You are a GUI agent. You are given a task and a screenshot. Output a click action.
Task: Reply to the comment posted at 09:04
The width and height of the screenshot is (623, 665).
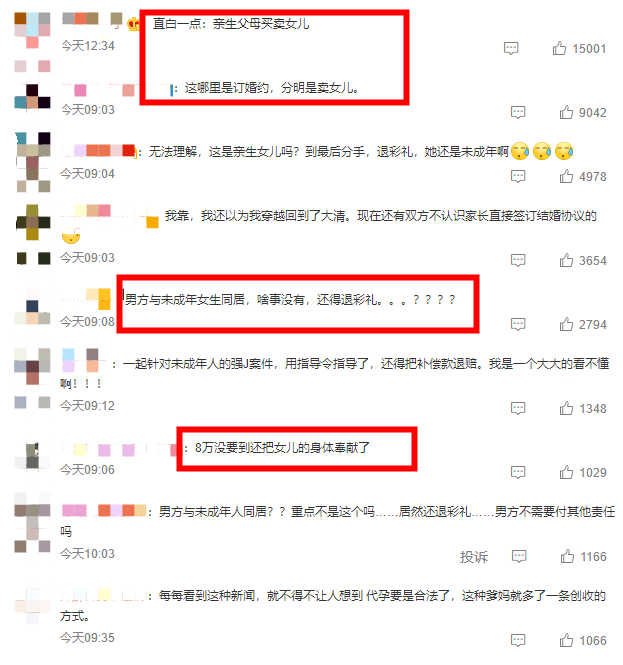[x=518, y=176]
